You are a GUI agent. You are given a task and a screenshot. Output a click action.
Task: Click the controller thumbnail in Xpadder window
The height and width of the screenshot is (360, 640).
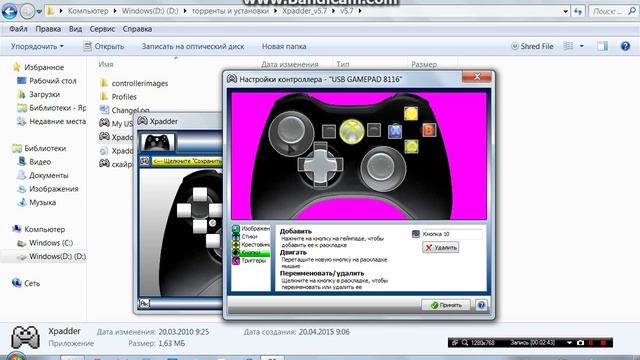[157, 142]
